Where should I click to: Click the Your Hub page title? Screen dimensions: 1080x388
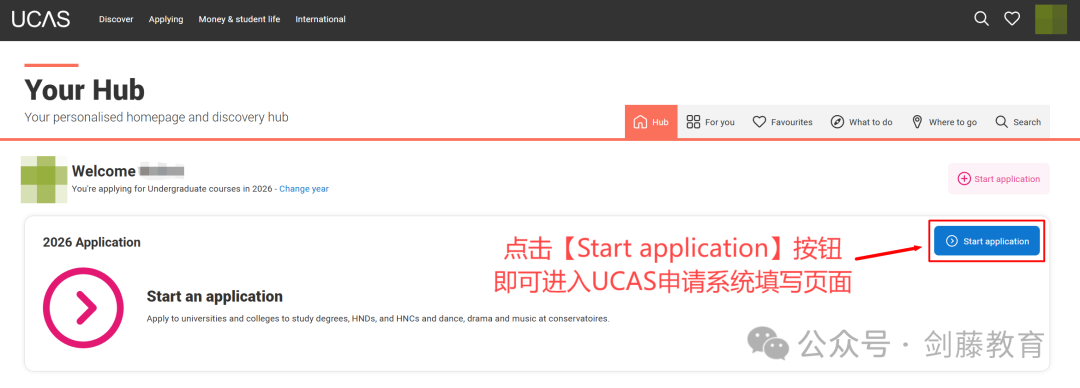click(x=85, y=90)
